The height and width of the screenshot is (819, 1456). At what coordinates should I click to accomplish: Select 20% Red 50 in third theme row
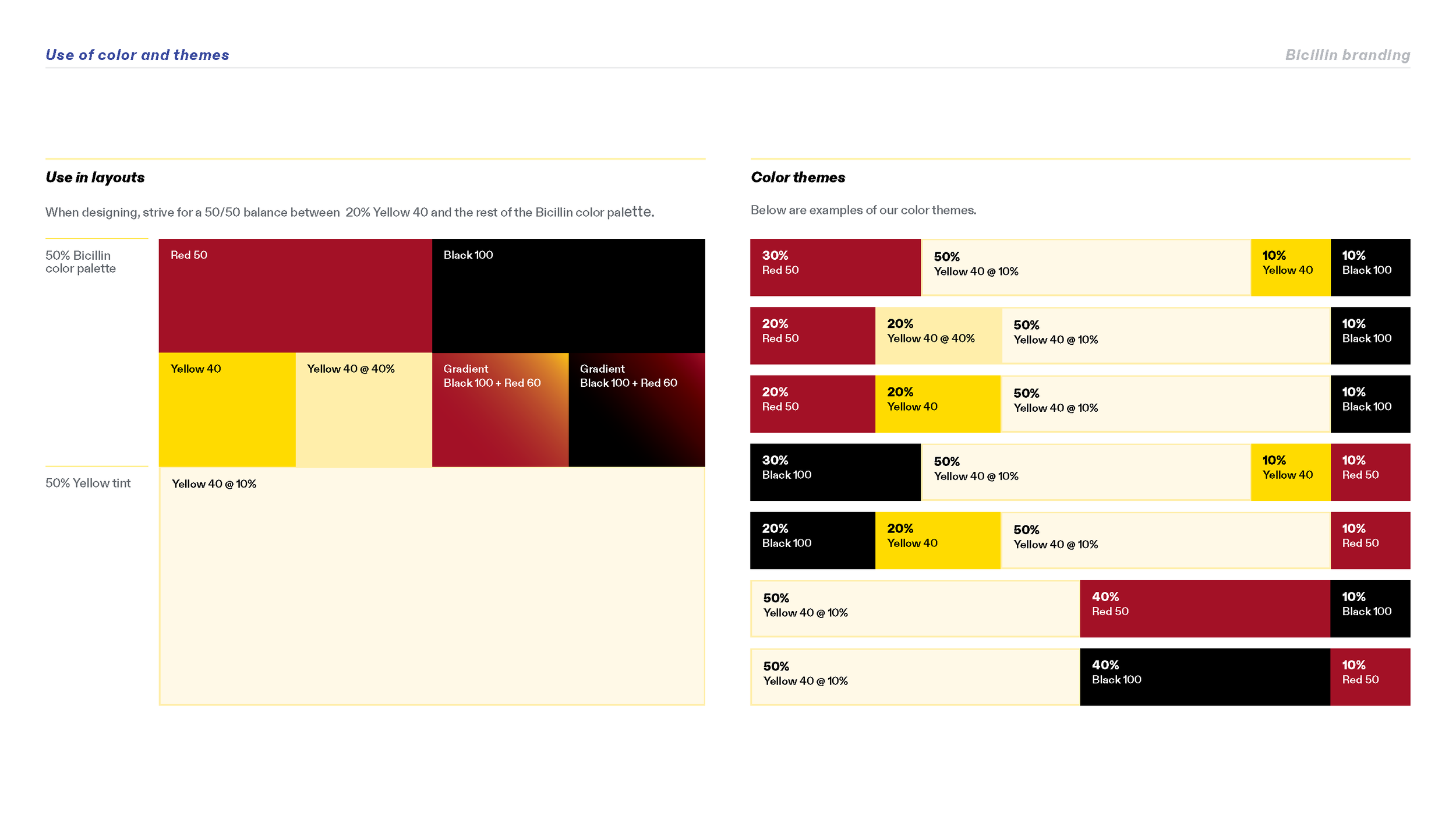(812, 404)
